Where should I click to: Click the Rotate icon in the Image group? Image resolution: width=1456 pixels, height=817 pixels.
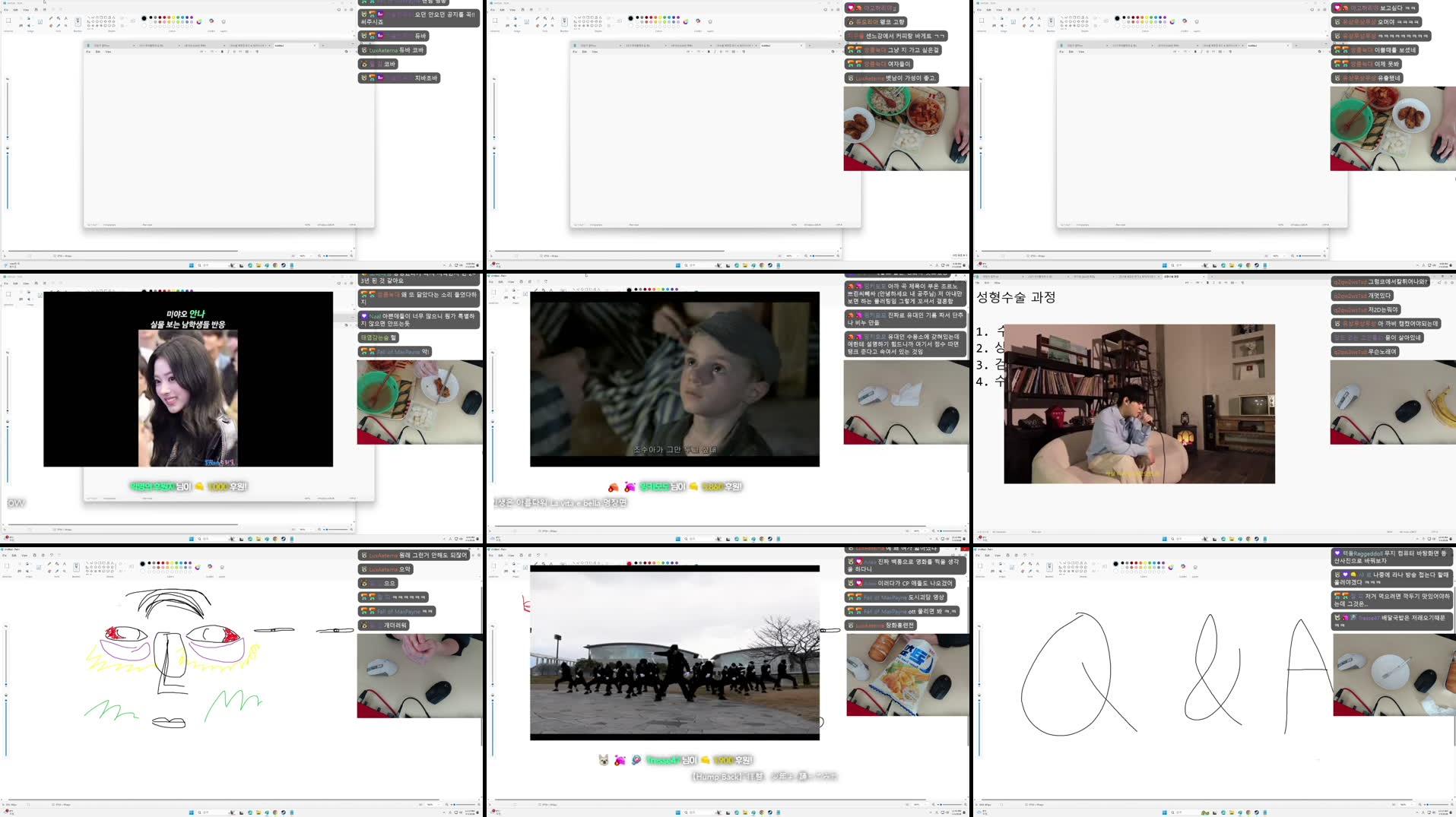tap(28, 18)
